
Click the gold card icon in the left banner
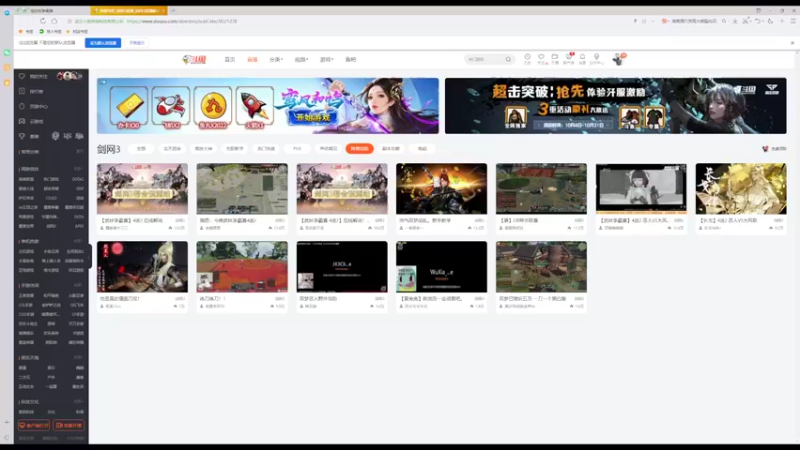click(x=129, y=107)
